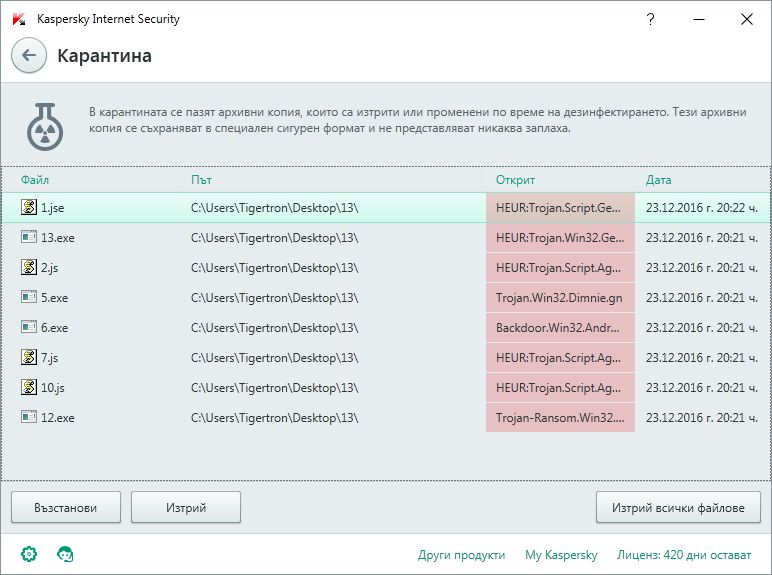The image size is (772, 575).
Task: Click the exe icon next to 5.exe
Action: coord(29,297)
